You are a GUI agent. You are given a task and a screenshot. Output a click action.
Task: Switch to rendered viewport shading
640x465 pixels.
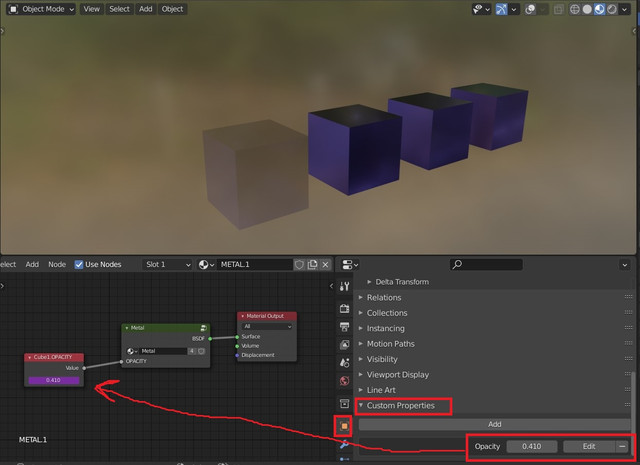(x=612, y=9)
